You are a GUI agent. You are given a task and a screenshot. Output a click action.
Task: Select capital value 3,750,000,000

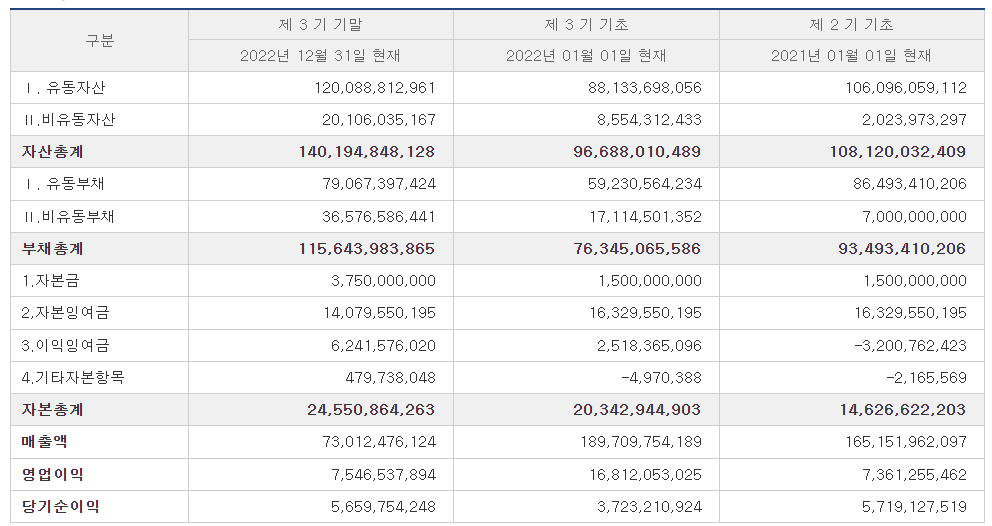pyautogui.click(x=383, y=281)
